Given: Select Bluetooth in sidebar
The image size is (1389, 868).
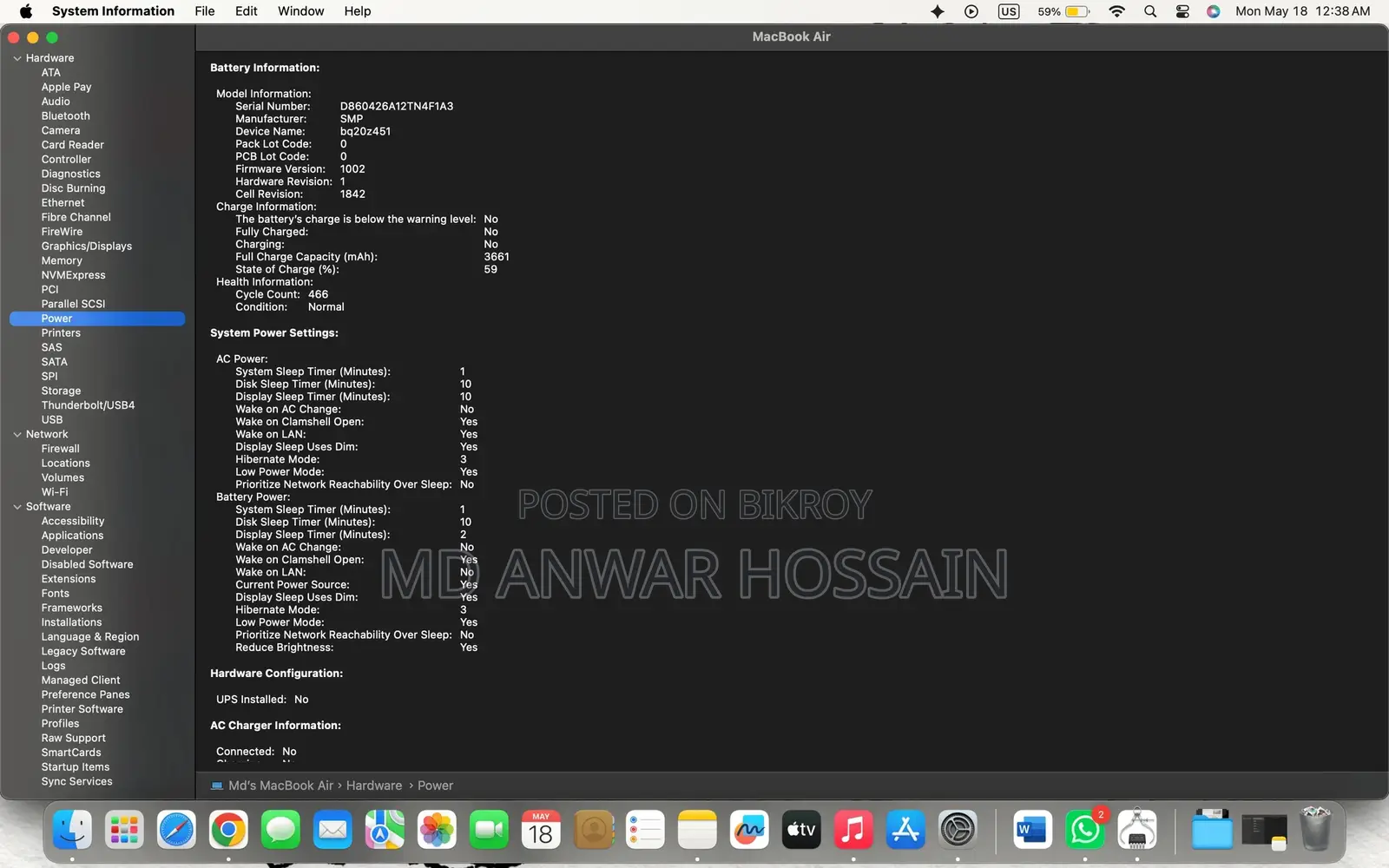Looking at the screenshot, I should pos(66,116).
